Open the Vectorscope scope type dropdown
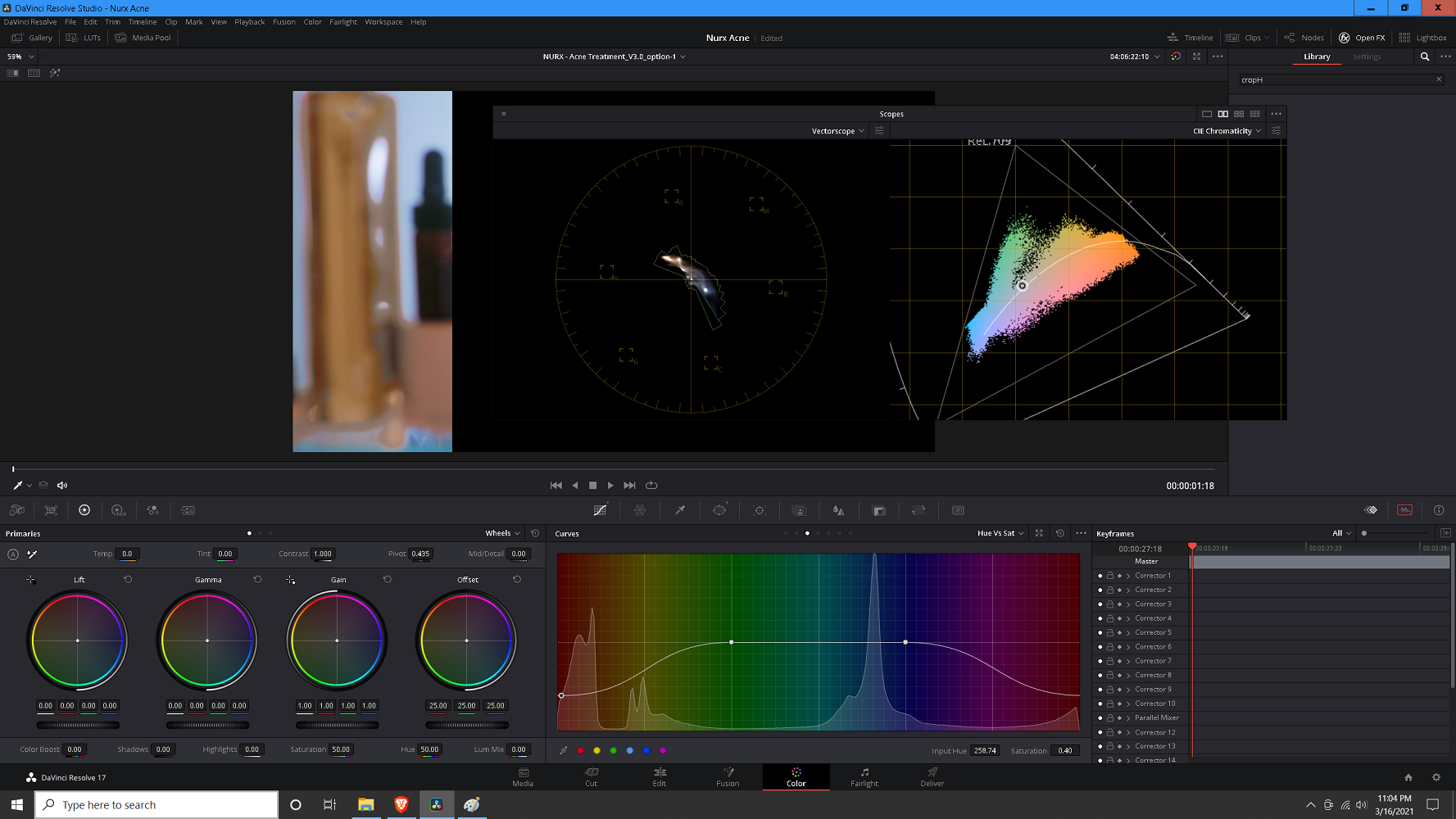Image resolution: width=1456 pixels, height=819 pixels. pos(837,131)
